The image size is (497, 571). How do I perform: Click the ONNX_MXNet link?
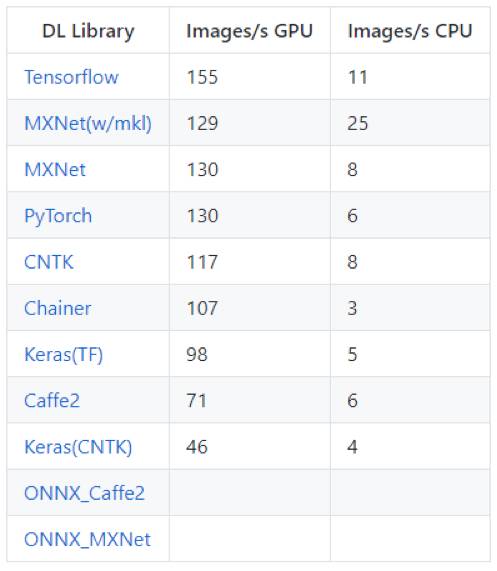tap(87, 540)
